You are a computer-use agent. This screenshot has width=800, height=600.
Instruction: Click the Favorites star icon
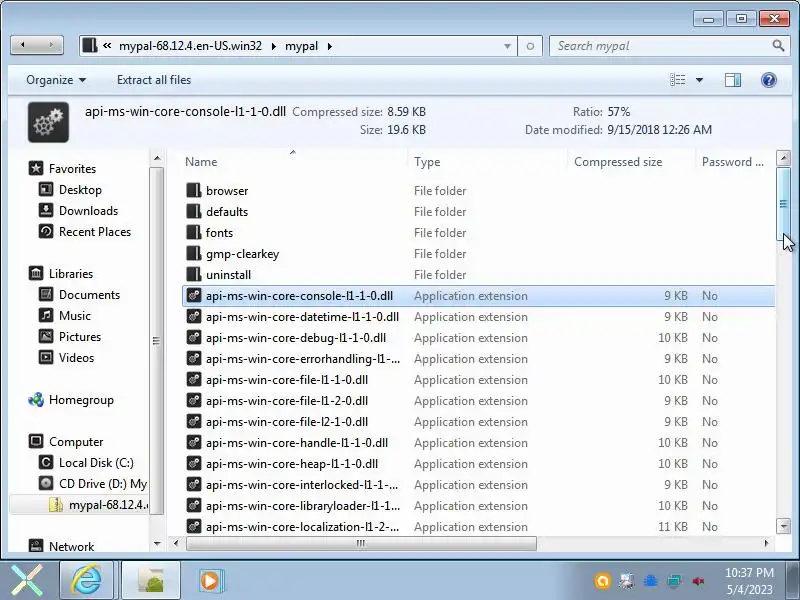pyautogui.click(x=36, y=168)
